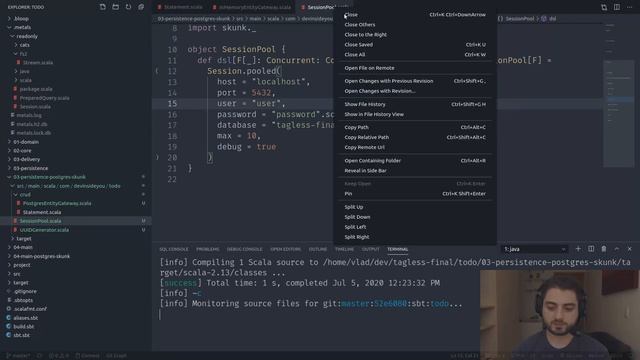Select Reveal in Side Bar
The image size is (640, 360).
[415, 171]
